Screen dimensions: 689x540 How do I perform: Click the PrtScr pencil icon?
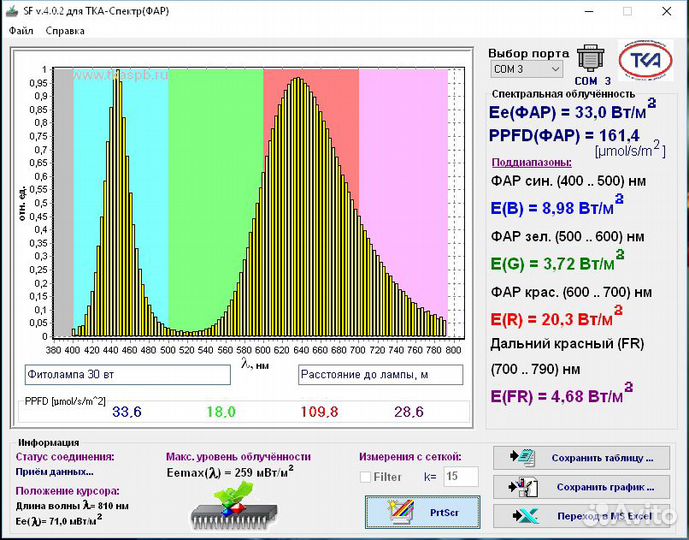tap(399, 510)
